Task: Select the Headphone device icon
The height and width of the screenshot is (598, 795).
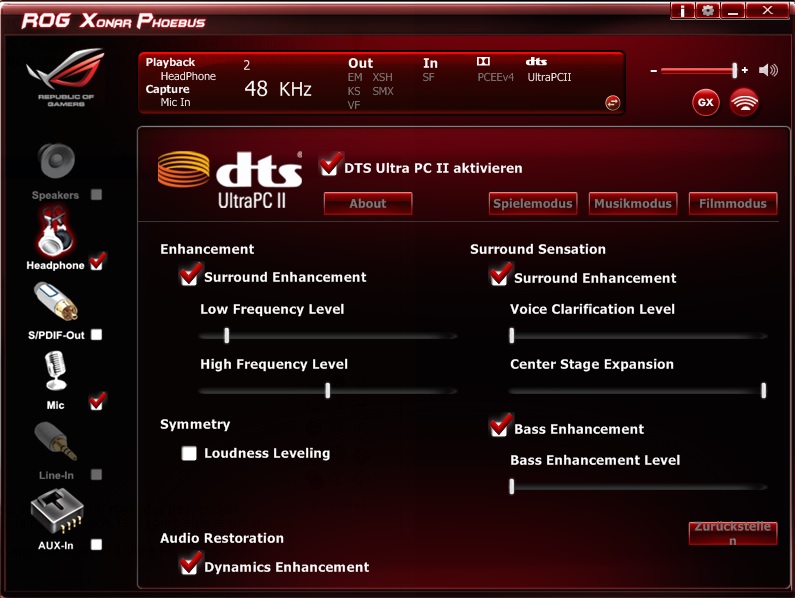Action: coord(55,232)
